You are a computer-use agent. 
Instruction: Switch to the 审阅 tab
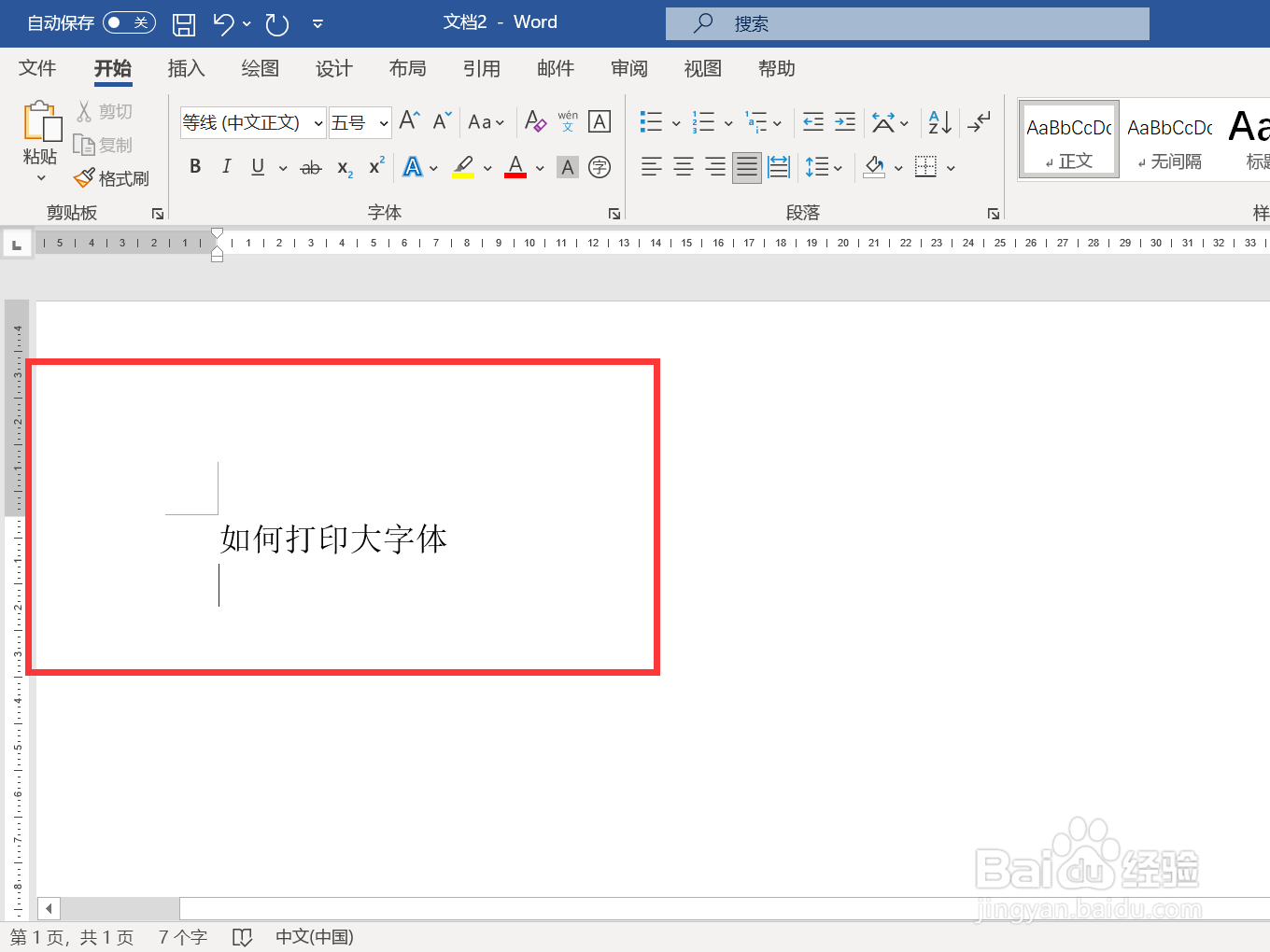pos(628,68)
